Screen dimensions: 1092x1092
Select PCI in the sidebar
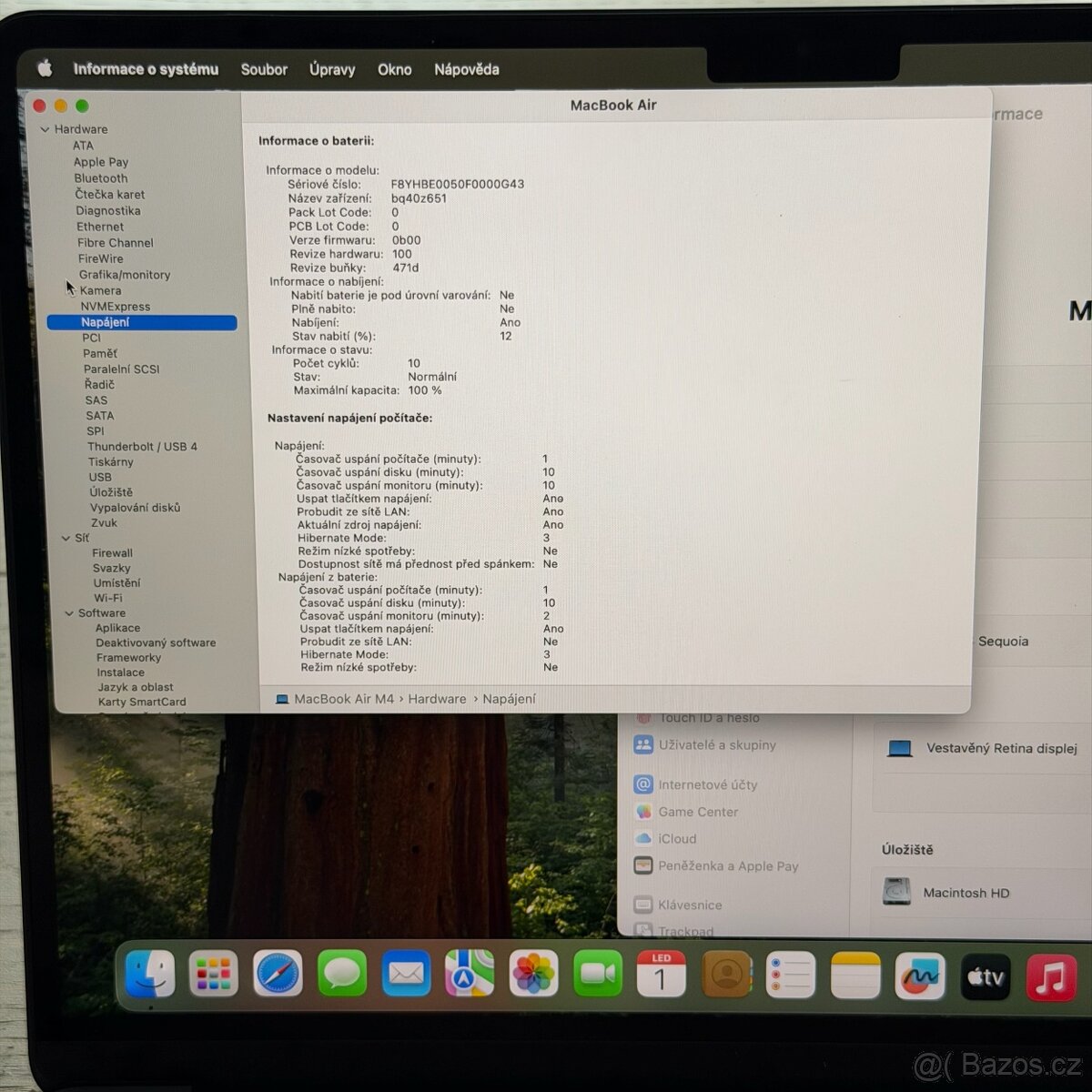click(x=92, y=338)
